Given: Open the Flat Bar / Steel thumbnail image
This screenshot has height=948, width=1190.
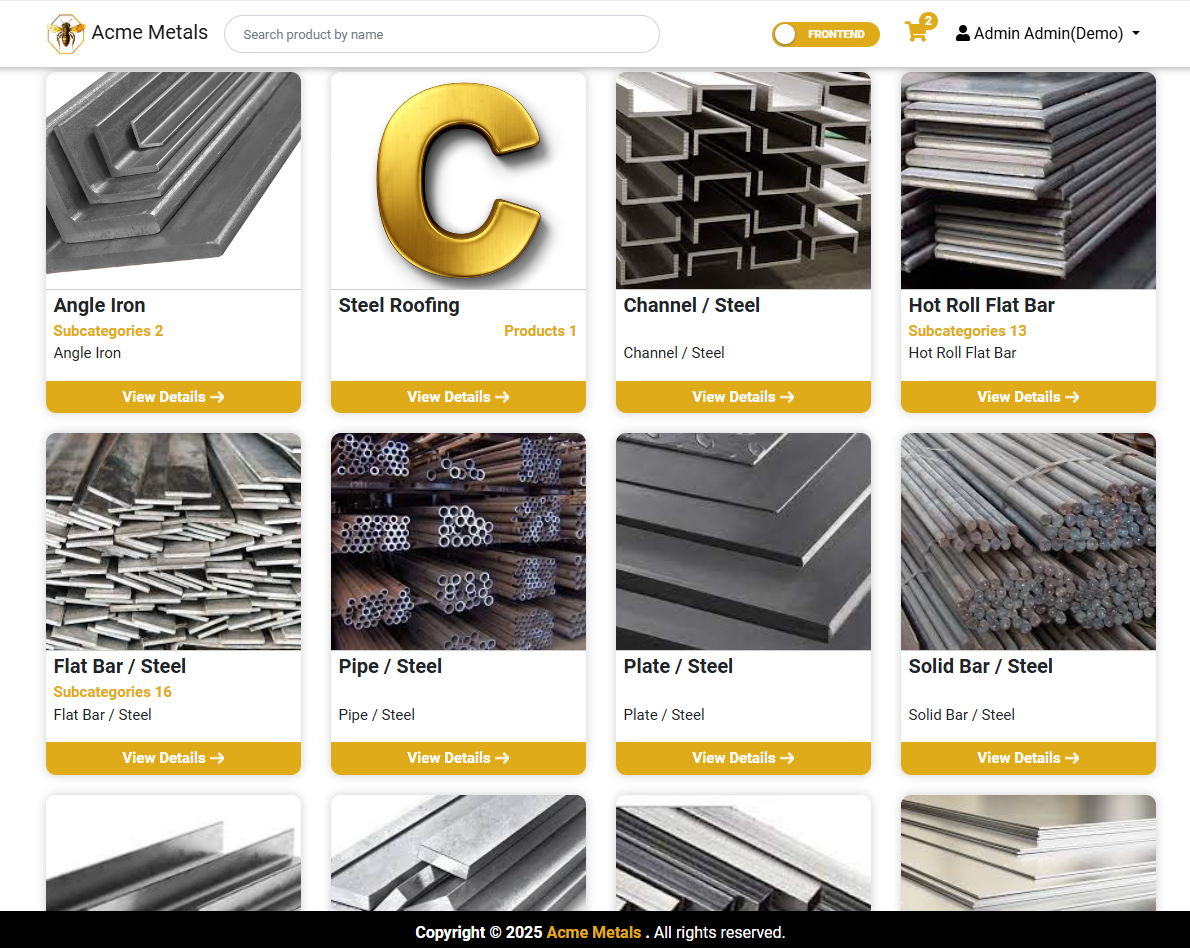Looking at the screenshot, I should [x=173, y=541].
